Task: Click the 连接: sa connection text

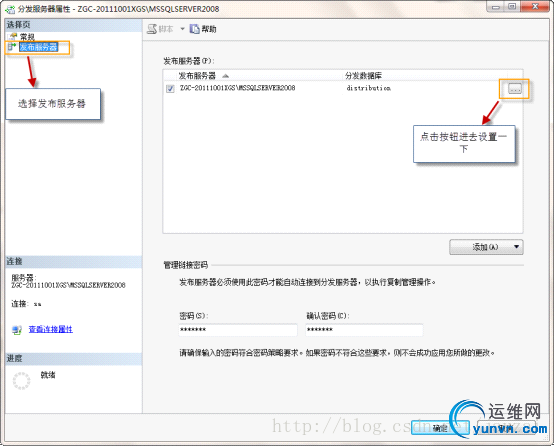Action: point(26,304)
